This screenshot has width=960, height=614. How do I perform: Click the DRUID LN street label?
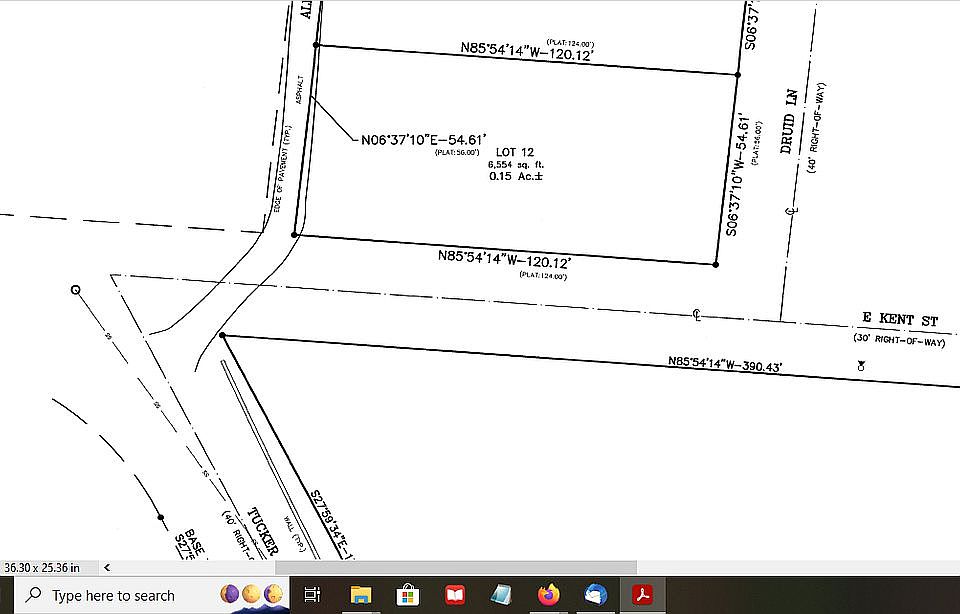point(789,121)
